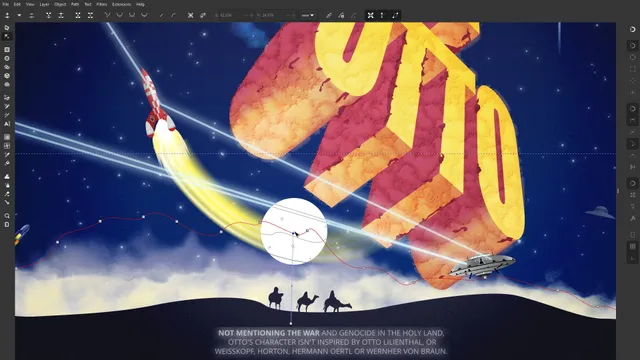Image resolution: width=640 pixels, height=360 pixels.
Task: Toggle show Bezier handles of nodes
Action: point(382,16)
